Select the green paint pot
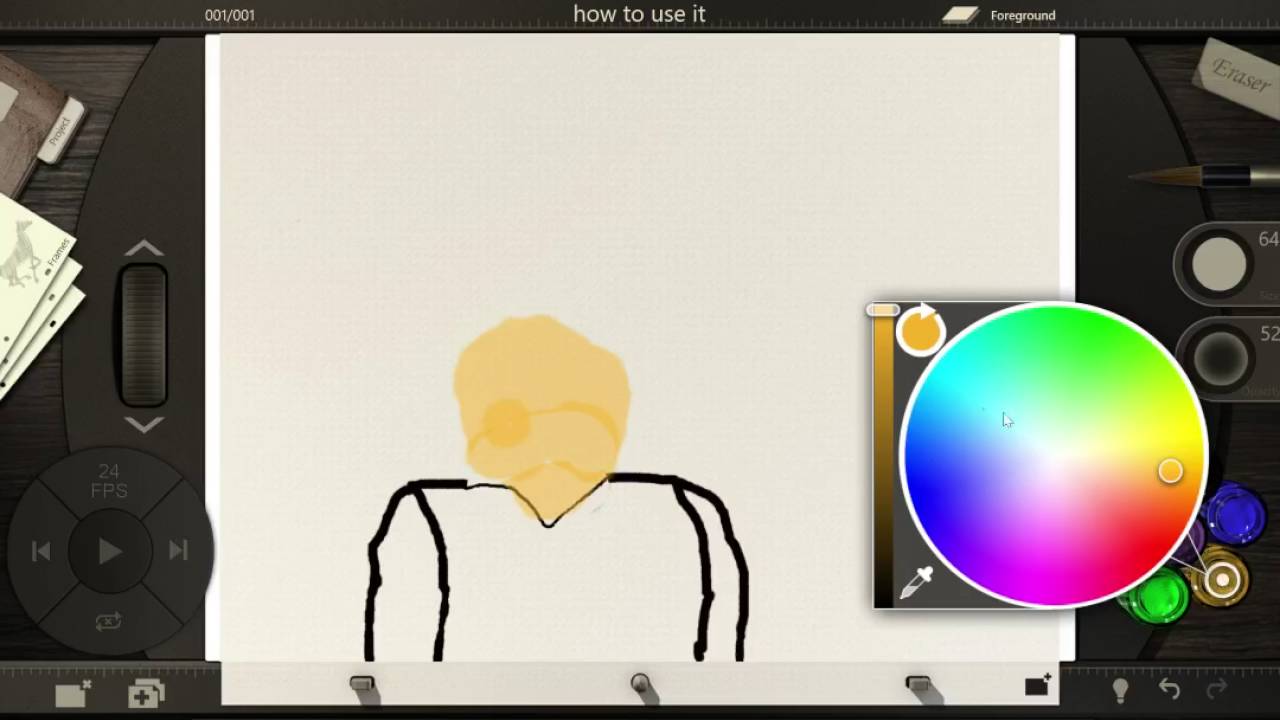Viewport: 1280px width, 720px height. click(1160, 597)
